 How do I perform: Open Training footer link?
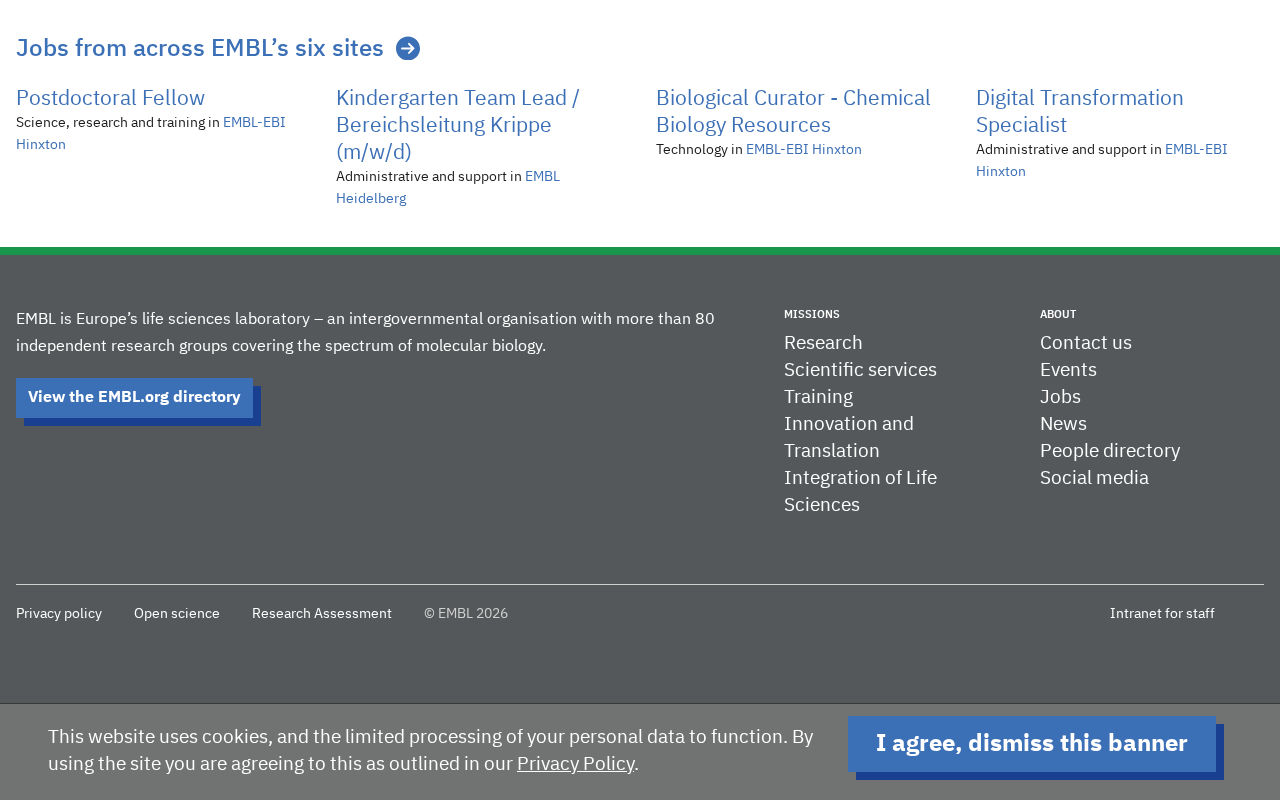tap(818, 397)
